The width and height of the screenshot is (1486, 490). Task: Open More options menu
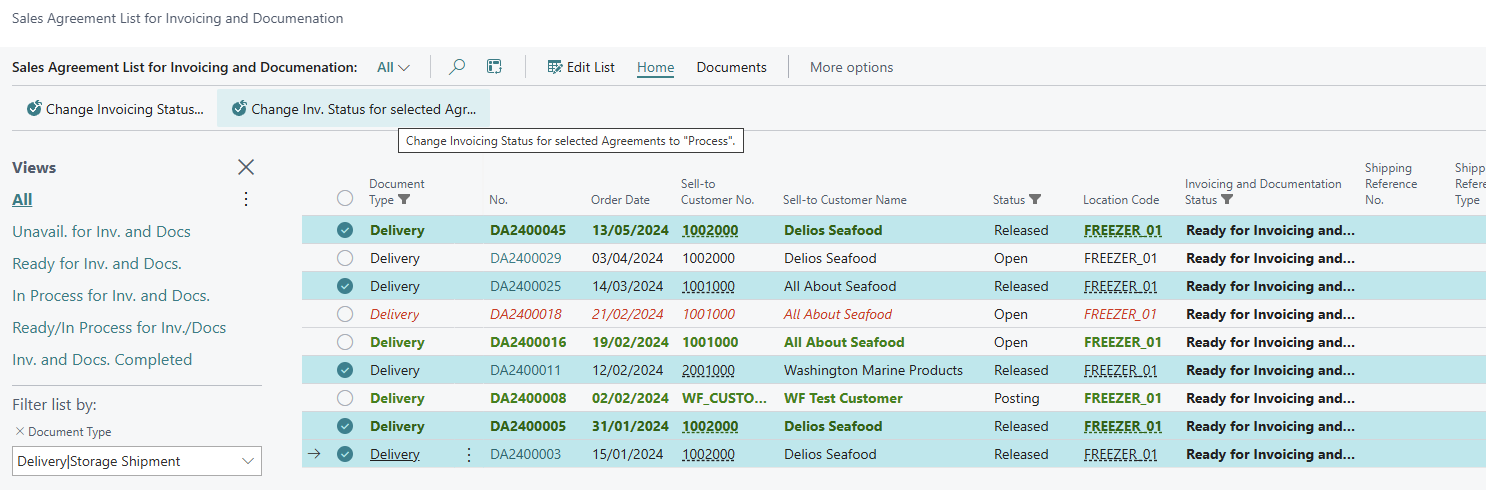click(851, 68)
